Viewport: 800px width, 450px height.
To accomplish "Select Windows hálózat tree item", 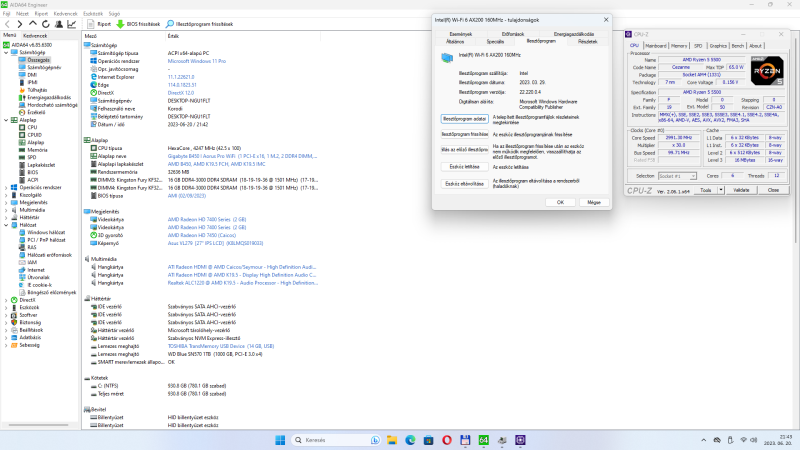I will click(x=46, y=232).
